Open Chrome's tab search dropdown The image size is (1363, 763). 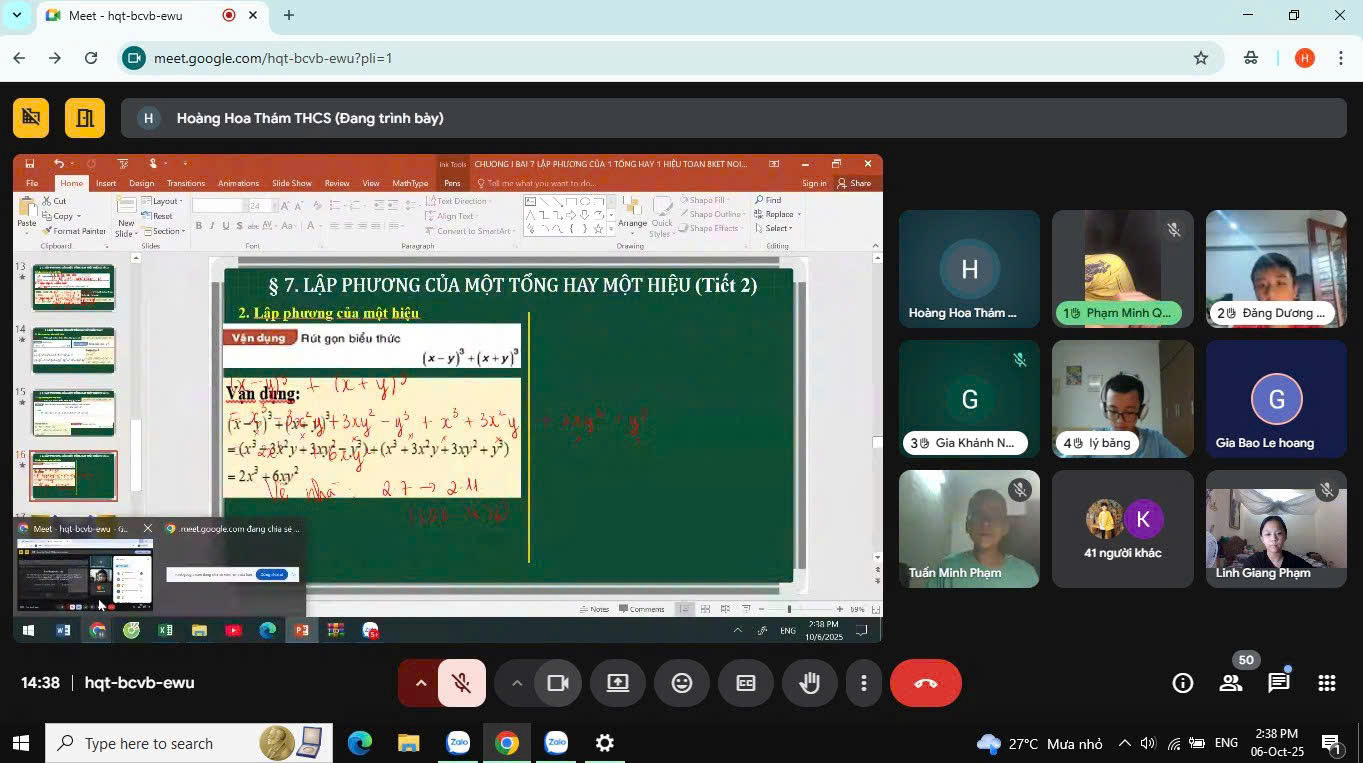tap(16, 15)
